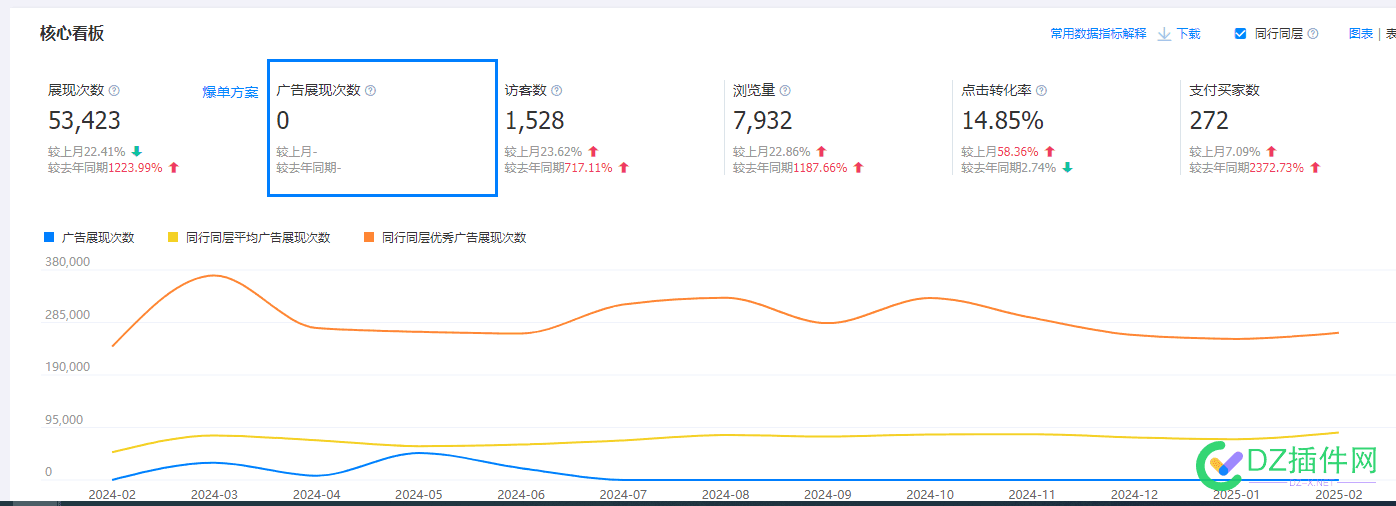This screenshot has height=506, width=1396.
Task: Click the 2024-03 axis label
Action: (x=212, y=494)
